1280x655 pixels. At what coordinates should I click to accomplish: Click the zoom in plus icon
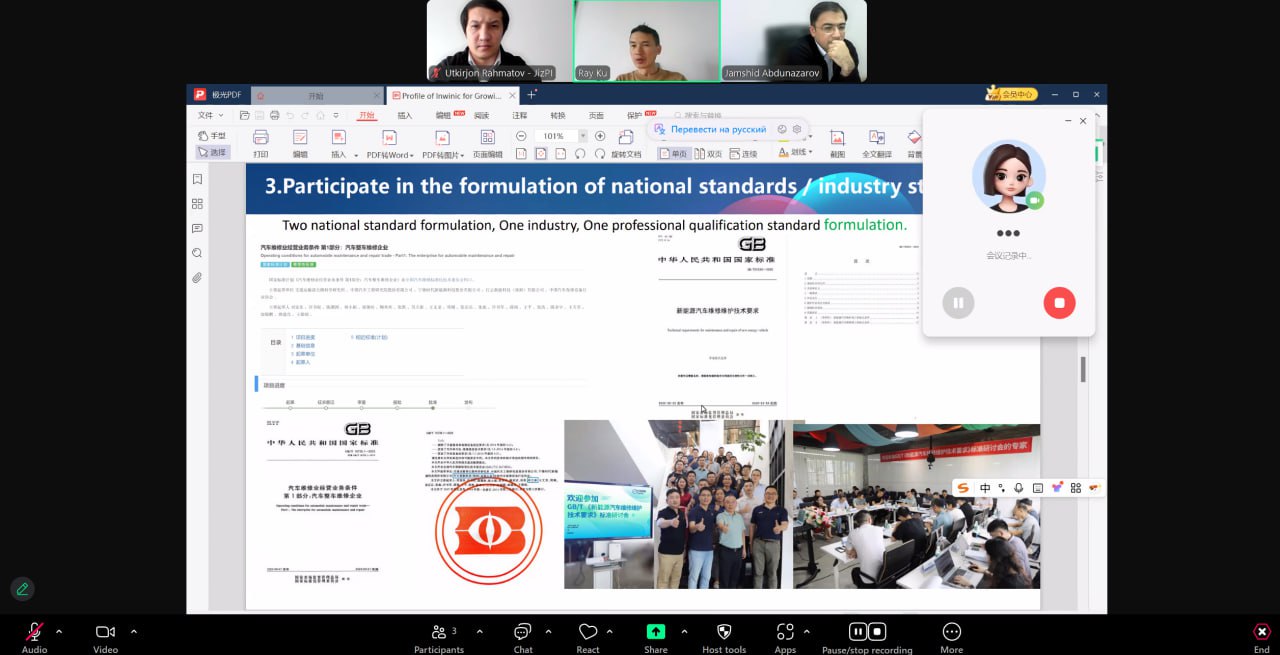pos(600,136)
